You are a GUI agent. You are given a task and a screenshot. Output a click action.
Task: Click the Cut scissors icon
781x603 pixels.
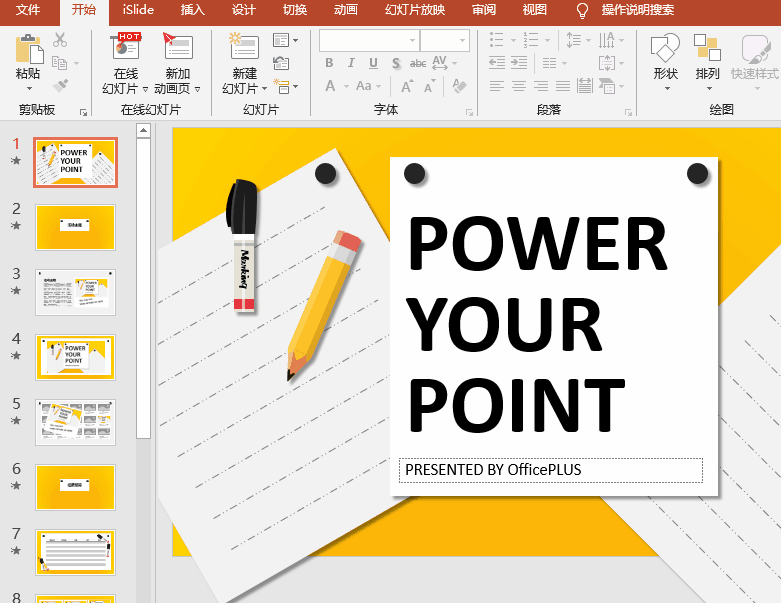60,40
